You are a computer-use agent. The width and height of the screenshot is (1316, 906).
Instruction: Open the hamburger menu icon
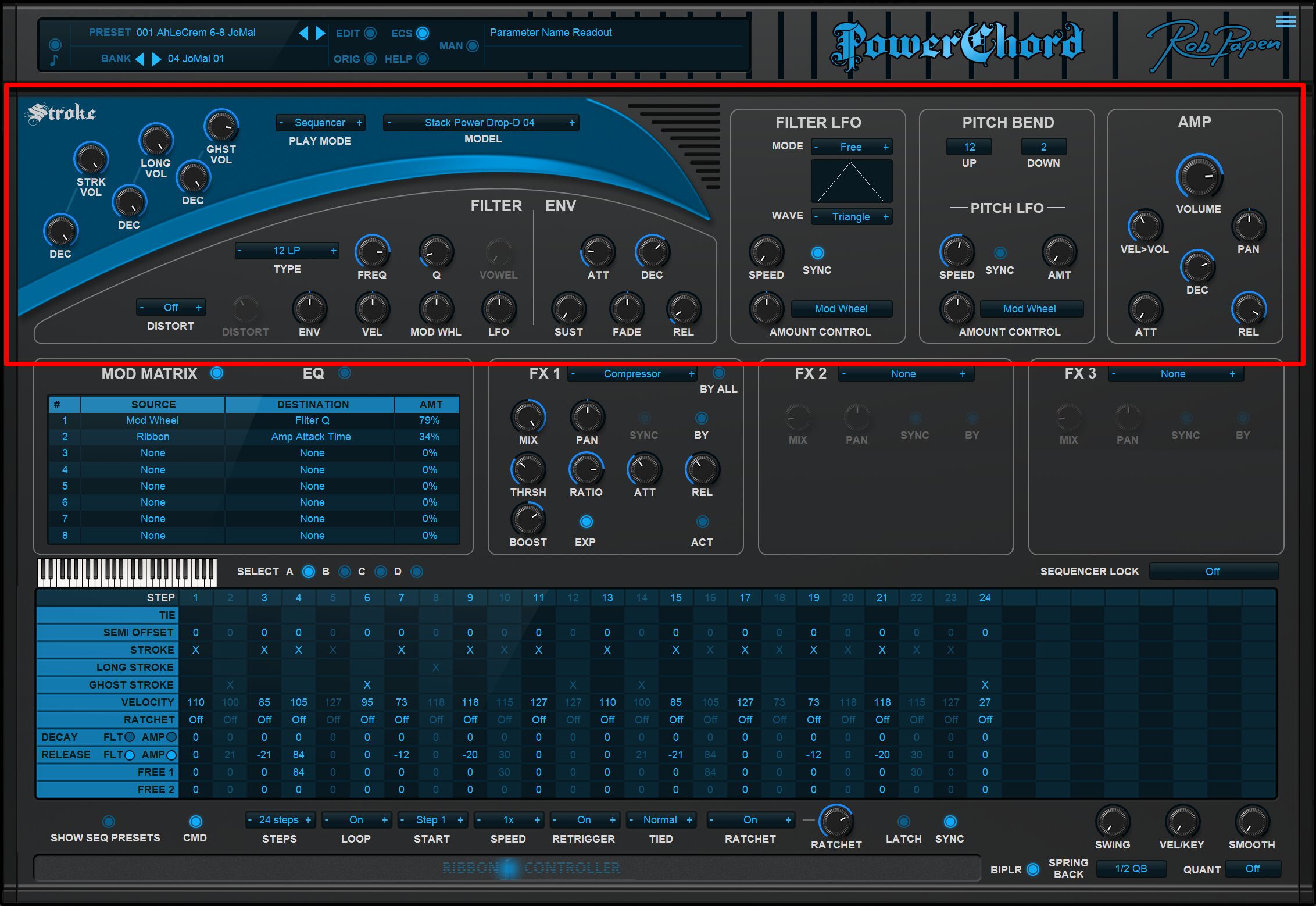(1285, 22)
